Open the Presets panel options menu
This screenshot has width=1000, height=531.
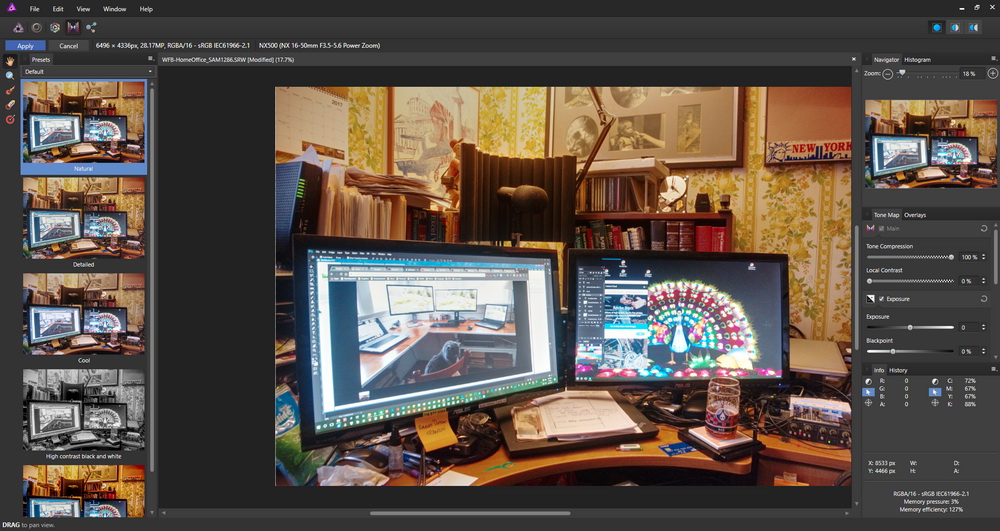pyautogui.click(x=152, y=59)
